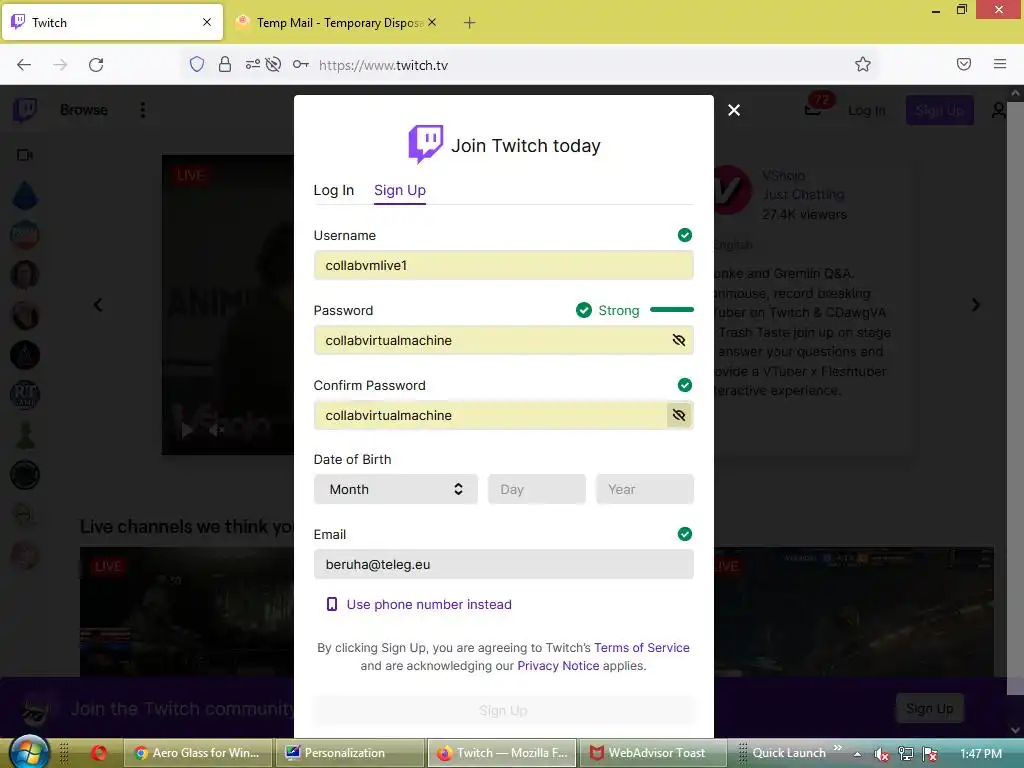Open the Terms of Service link
Viewport: 1024px width, 768px height.
(641, 647)
